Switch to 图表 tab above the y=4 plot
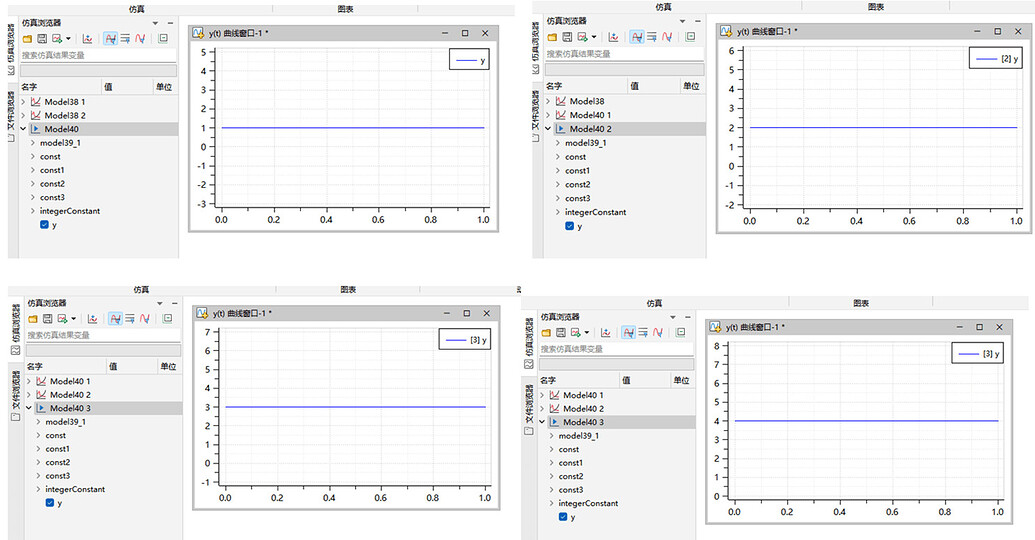The width and height of the screenshot is (1035, 540). point(861,303)
